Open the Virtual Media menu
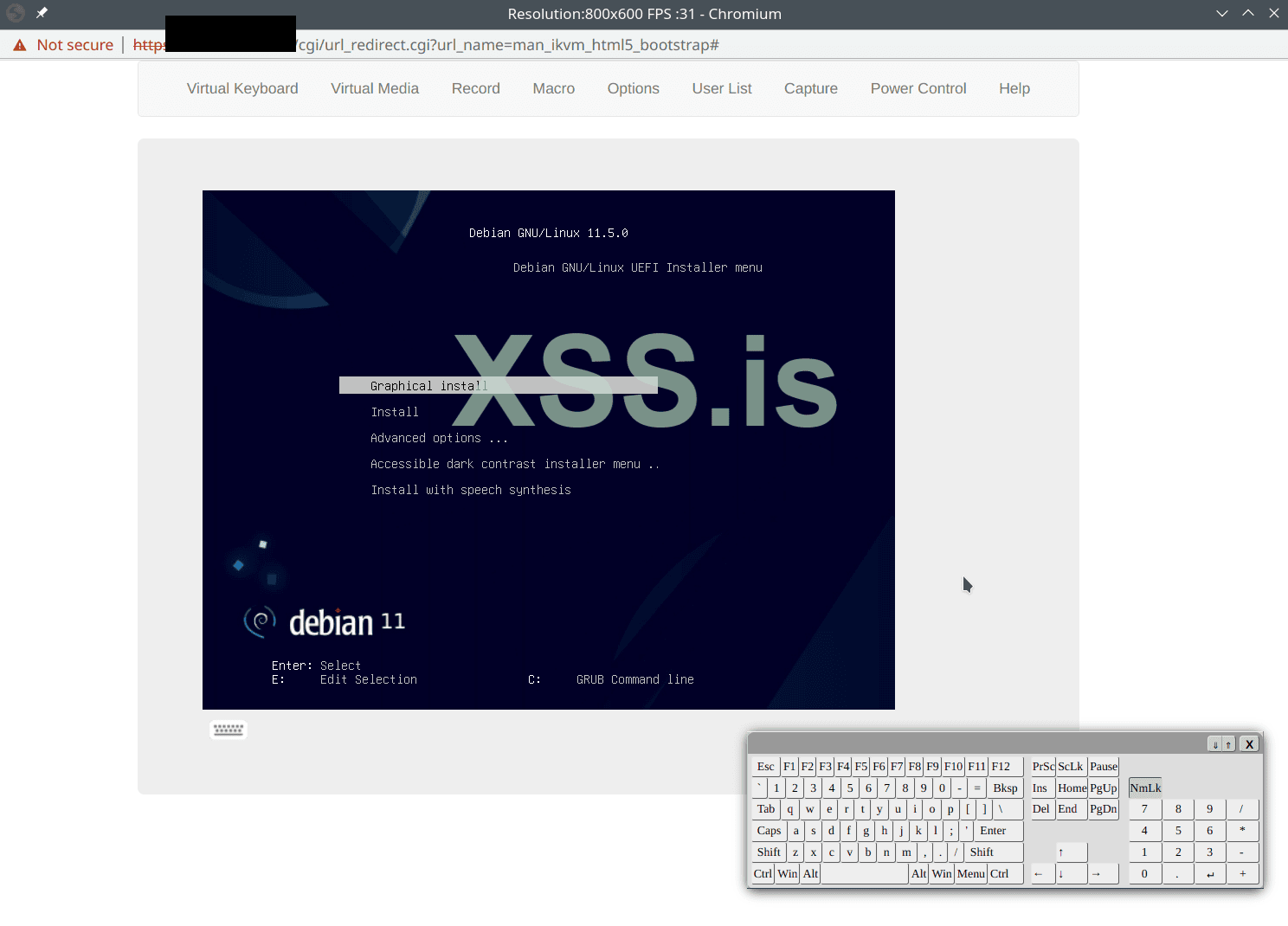Image resolution: width=1288 pixels, height=926 pixels. coord(374,88)
